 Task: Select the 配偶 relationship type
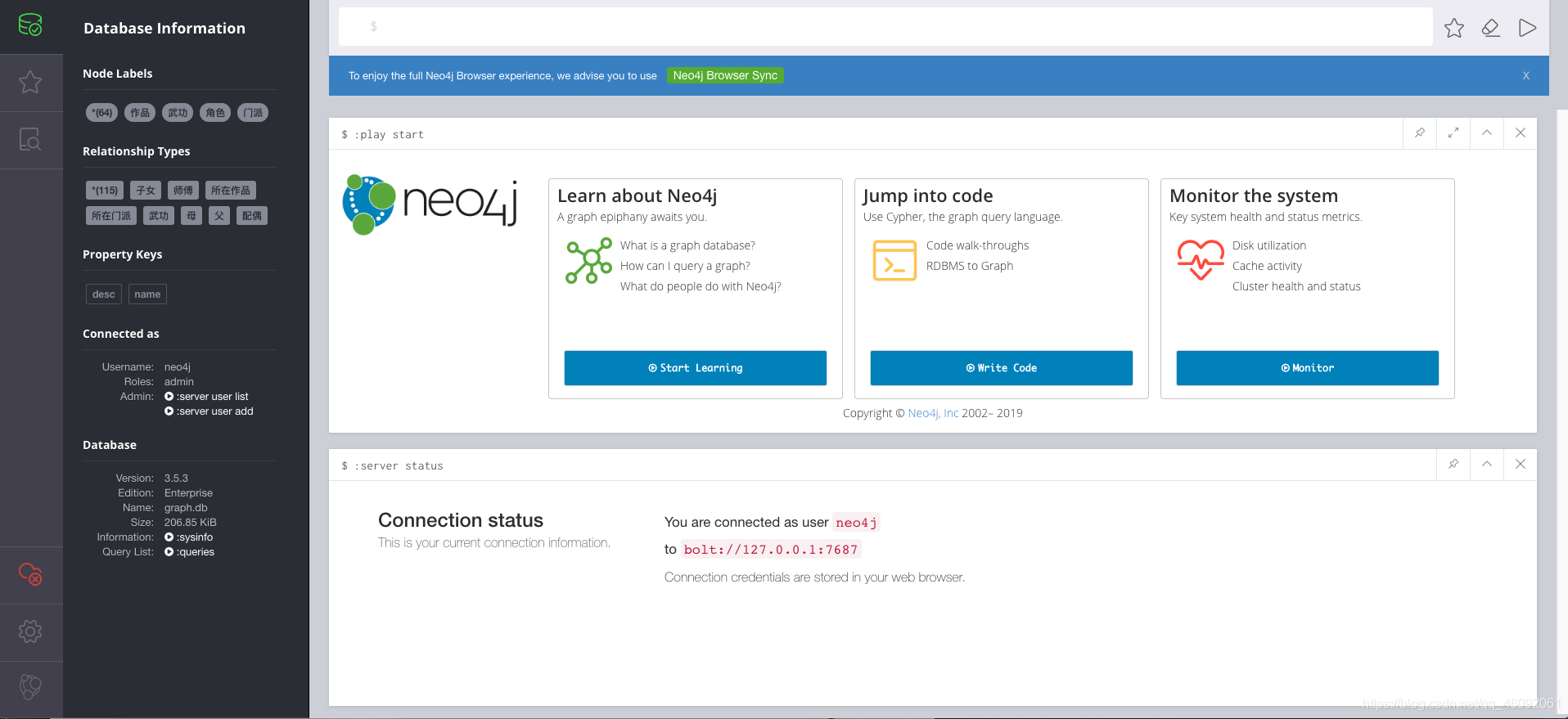[x=252, y=216]
